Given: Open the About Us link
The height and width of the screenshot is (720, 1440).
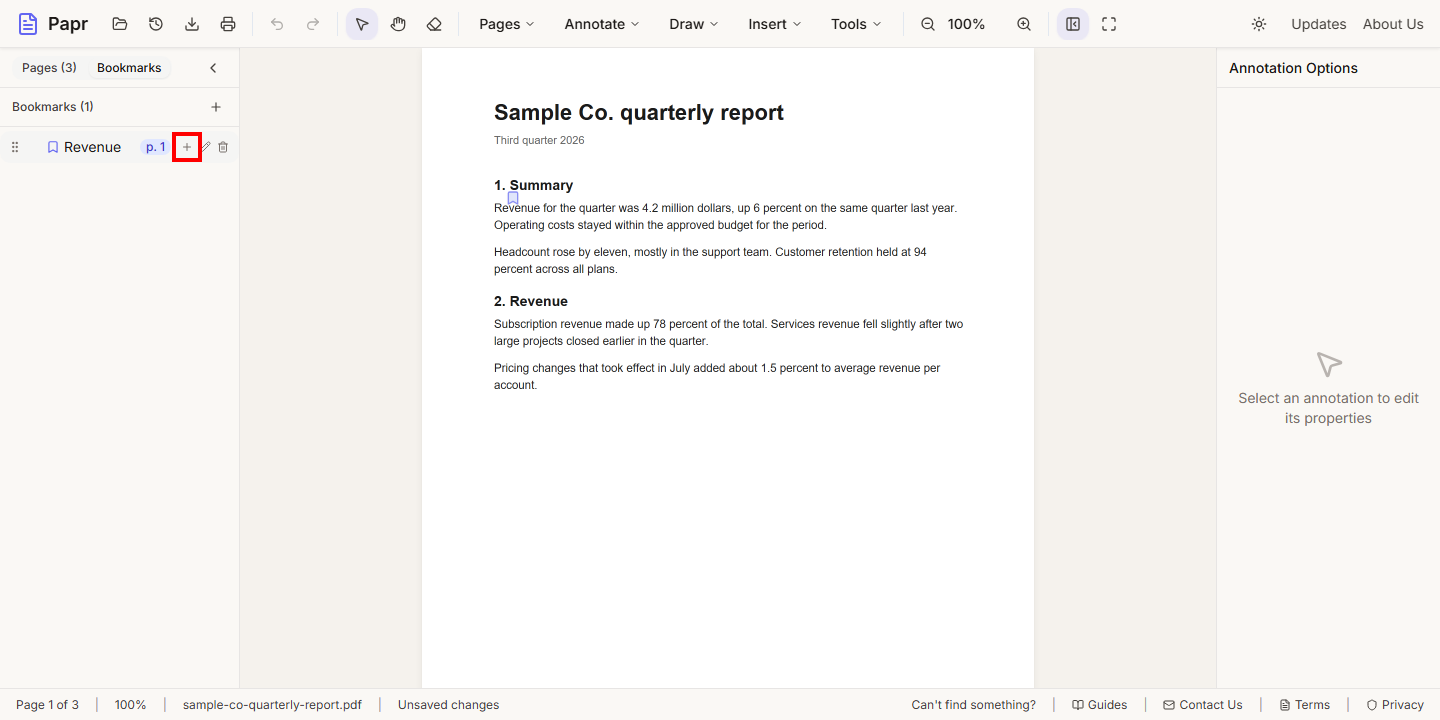Looking at the screenshot, I should 1393,24.
